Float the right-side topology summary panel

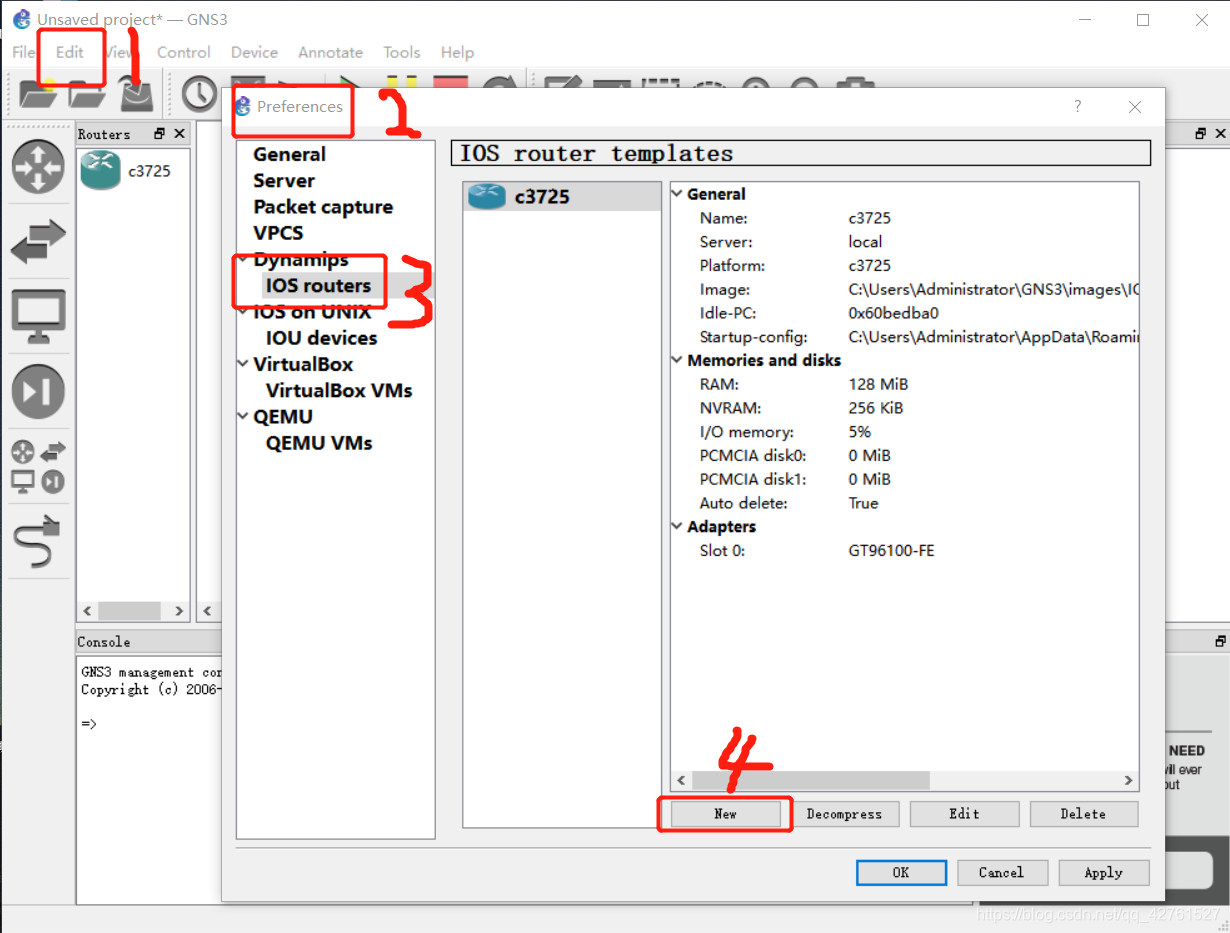(x=1201, y=133)
